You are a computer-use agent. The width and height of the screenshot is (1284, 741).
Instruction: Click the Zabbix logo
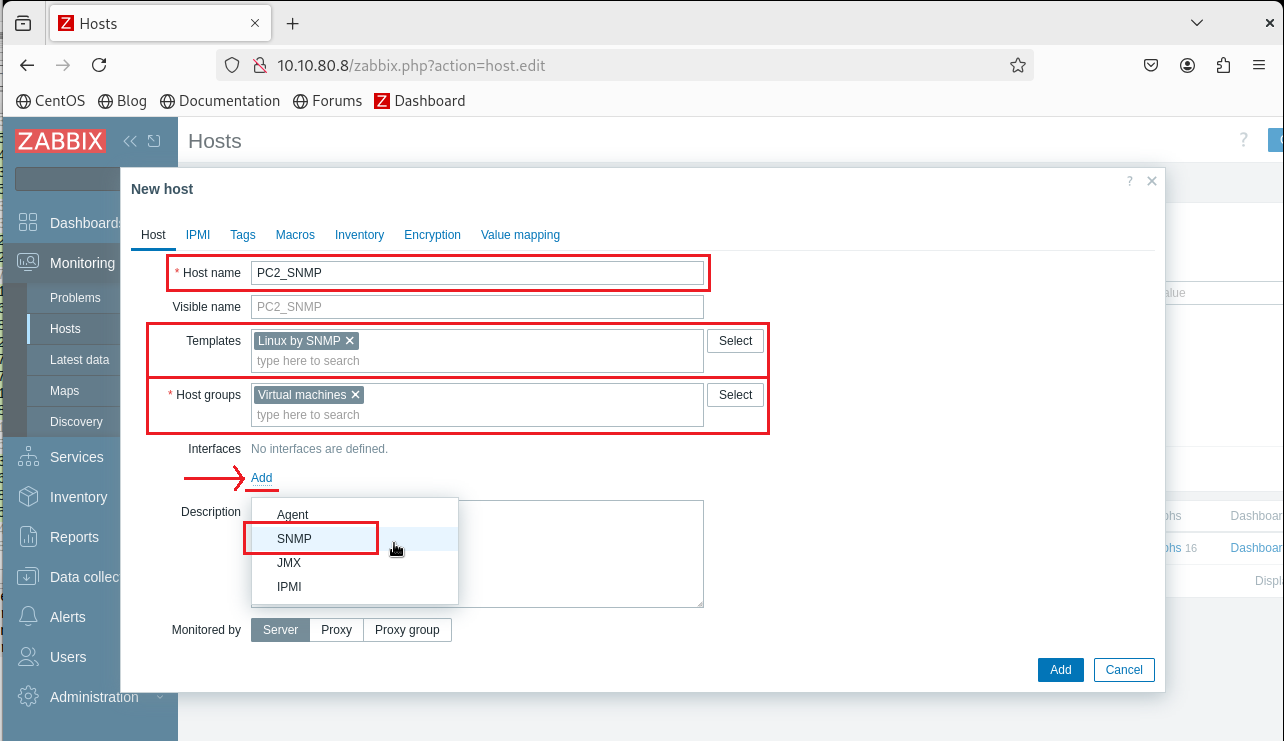60,141
